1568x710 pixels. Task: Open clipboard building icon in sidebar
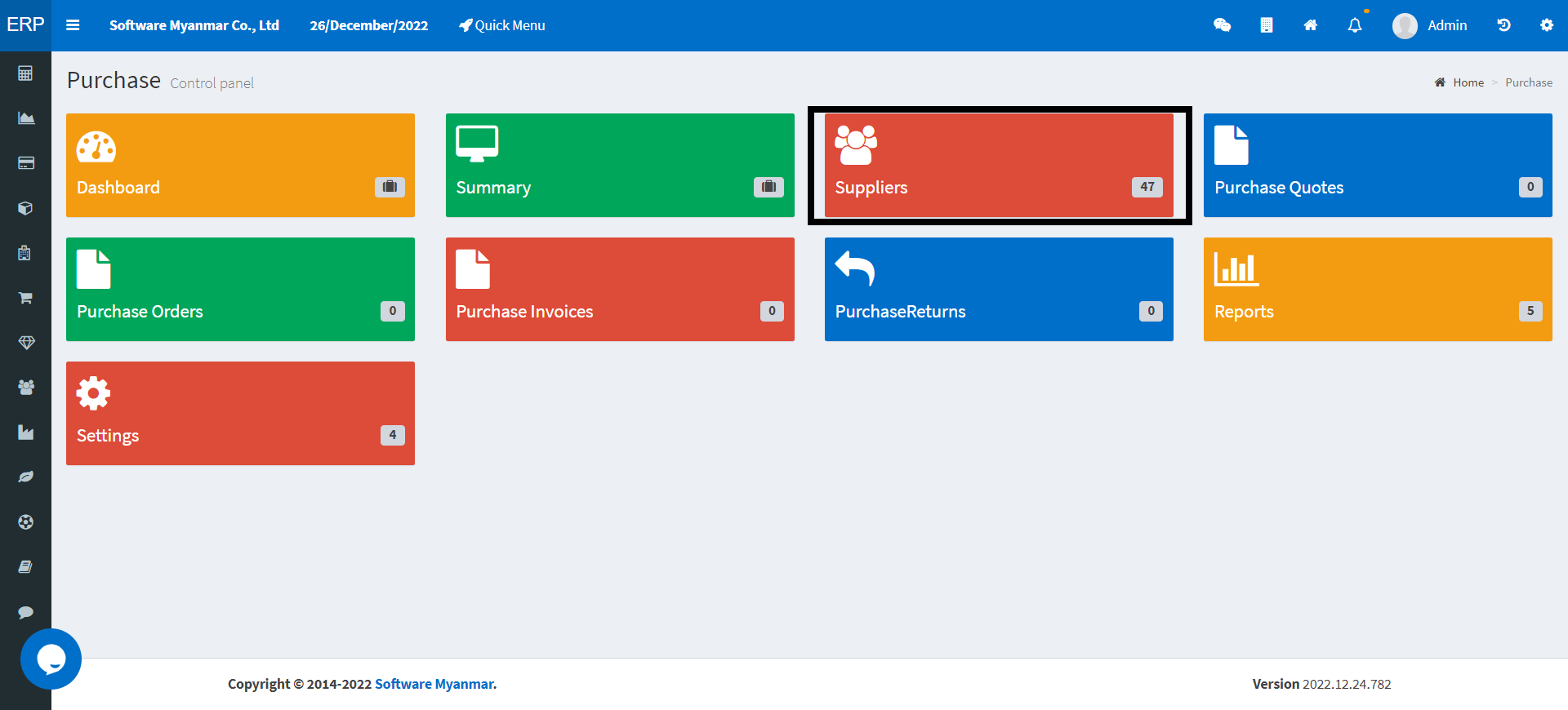coord(24,253)
